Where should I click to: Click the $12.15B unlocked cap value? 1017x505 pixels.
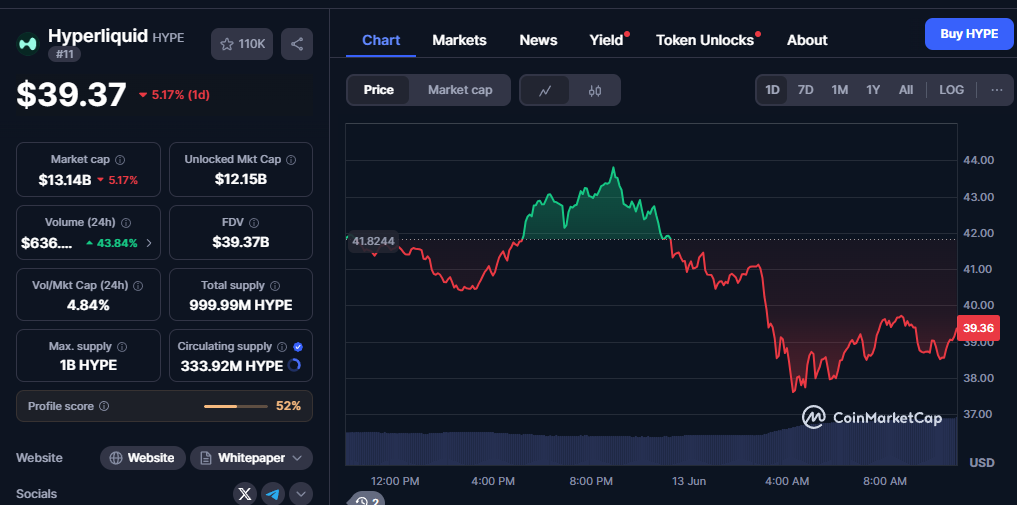point(241,179)
